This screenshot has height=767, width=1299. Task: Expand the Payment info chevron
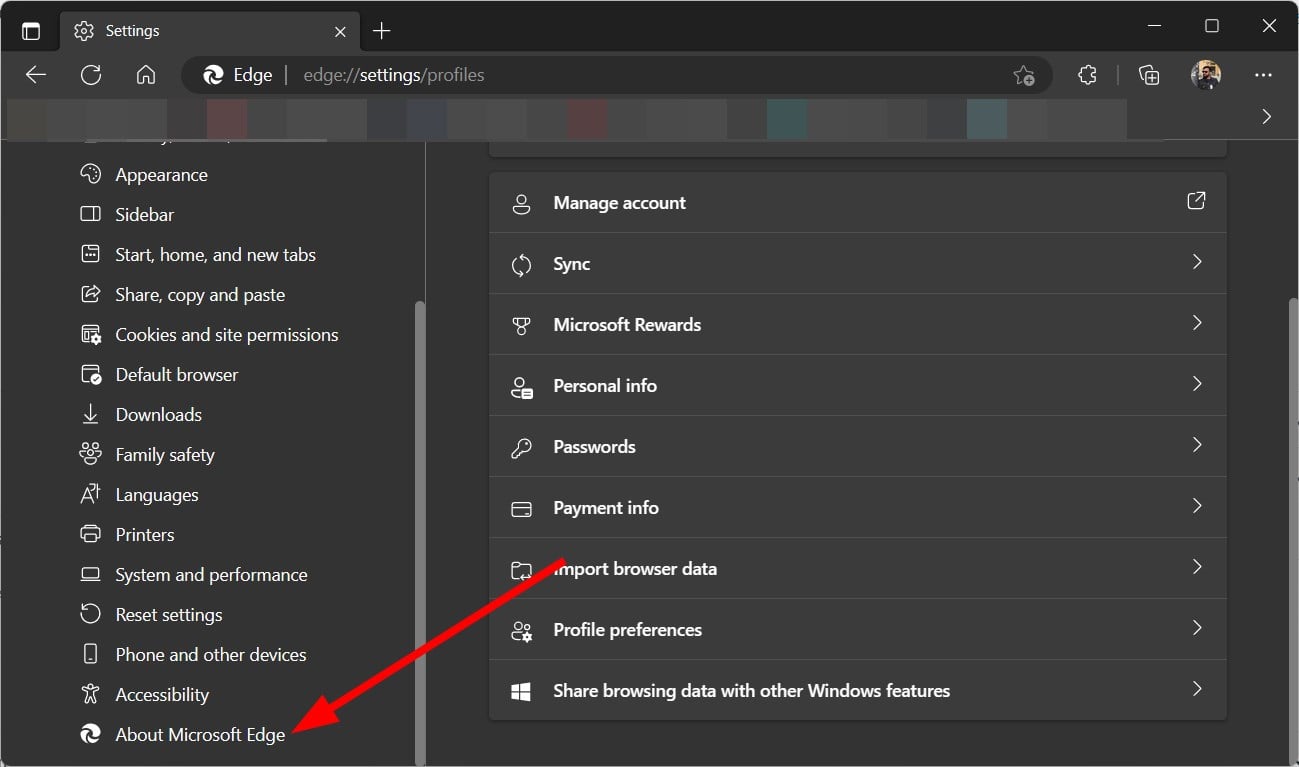coord(1196,506)
